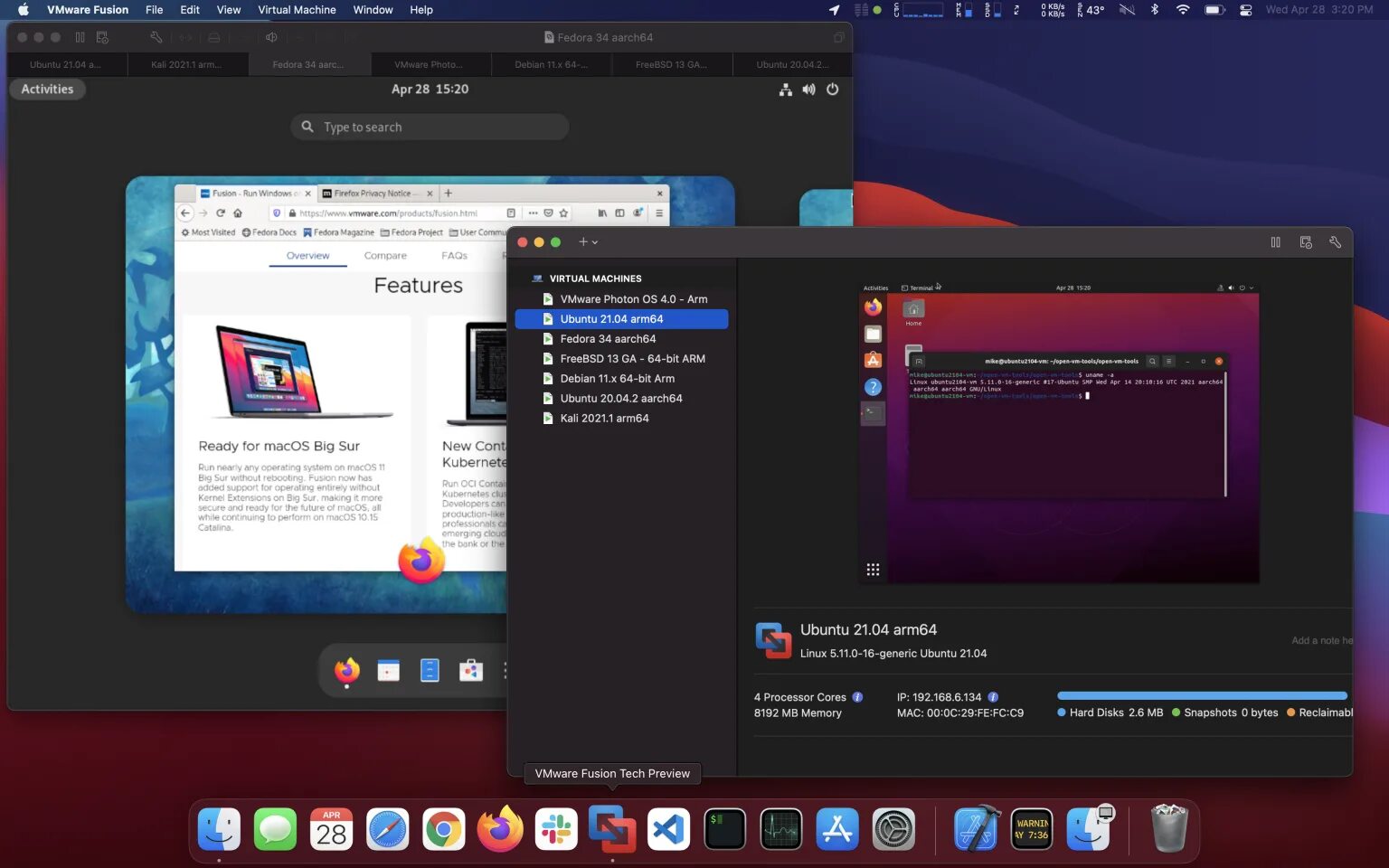This screenshot has height=868, width=1389.
Task: Take a snapshot using the snapshot toolbar icon
Action: click(1306, 242)
